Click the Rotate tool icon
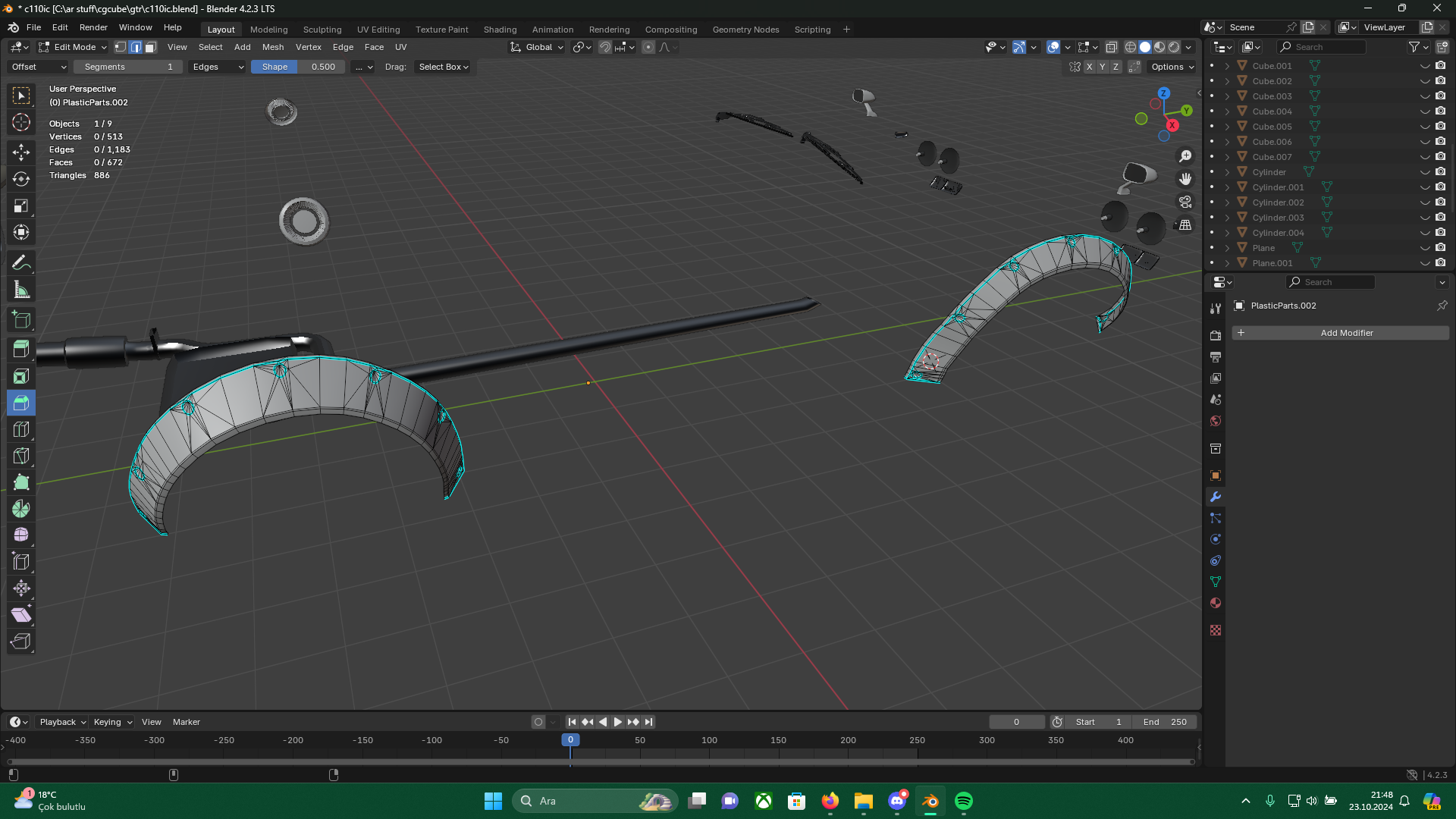Screen dimensions: 1456x819 (21, 179)
